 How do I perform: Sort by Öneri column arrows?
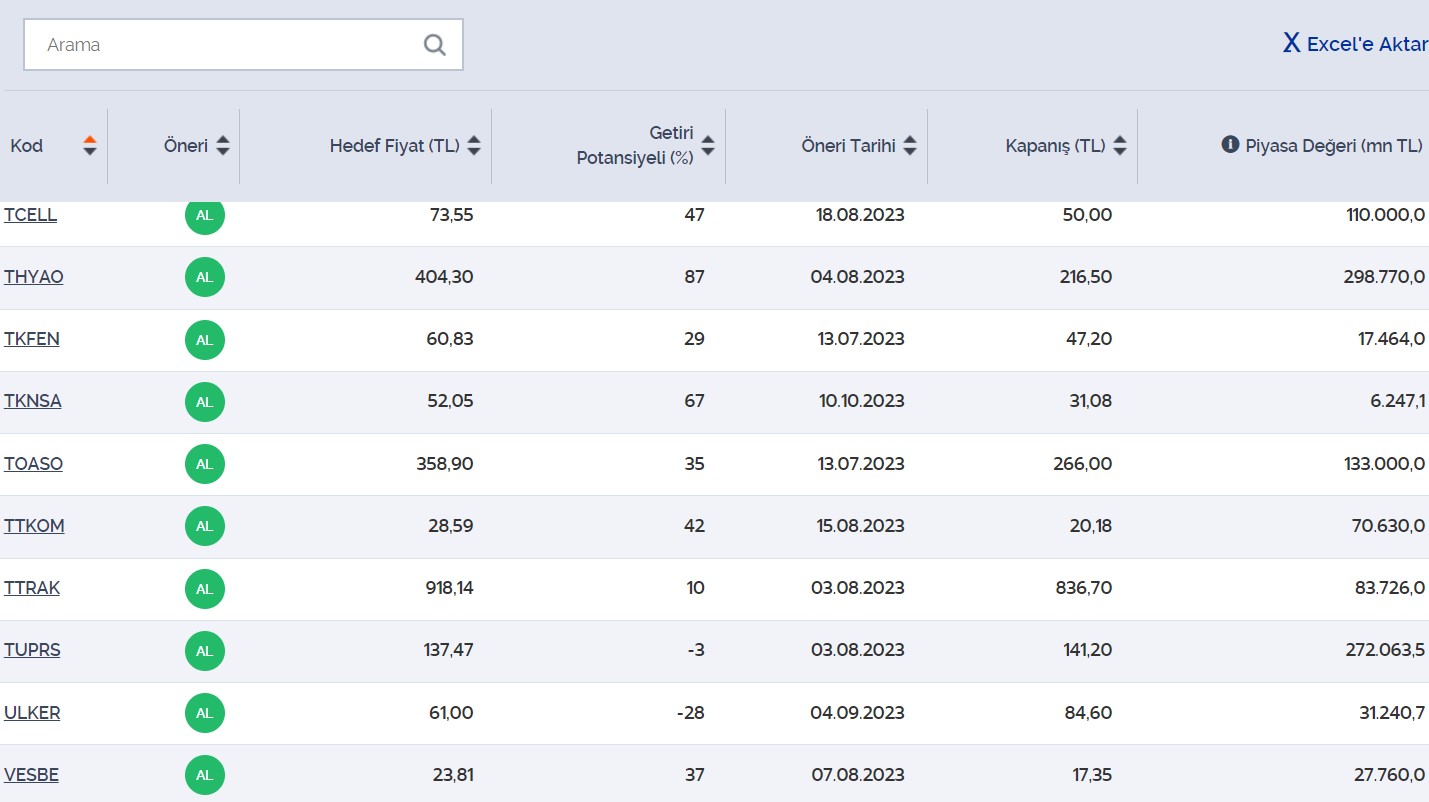pos(222,146)
